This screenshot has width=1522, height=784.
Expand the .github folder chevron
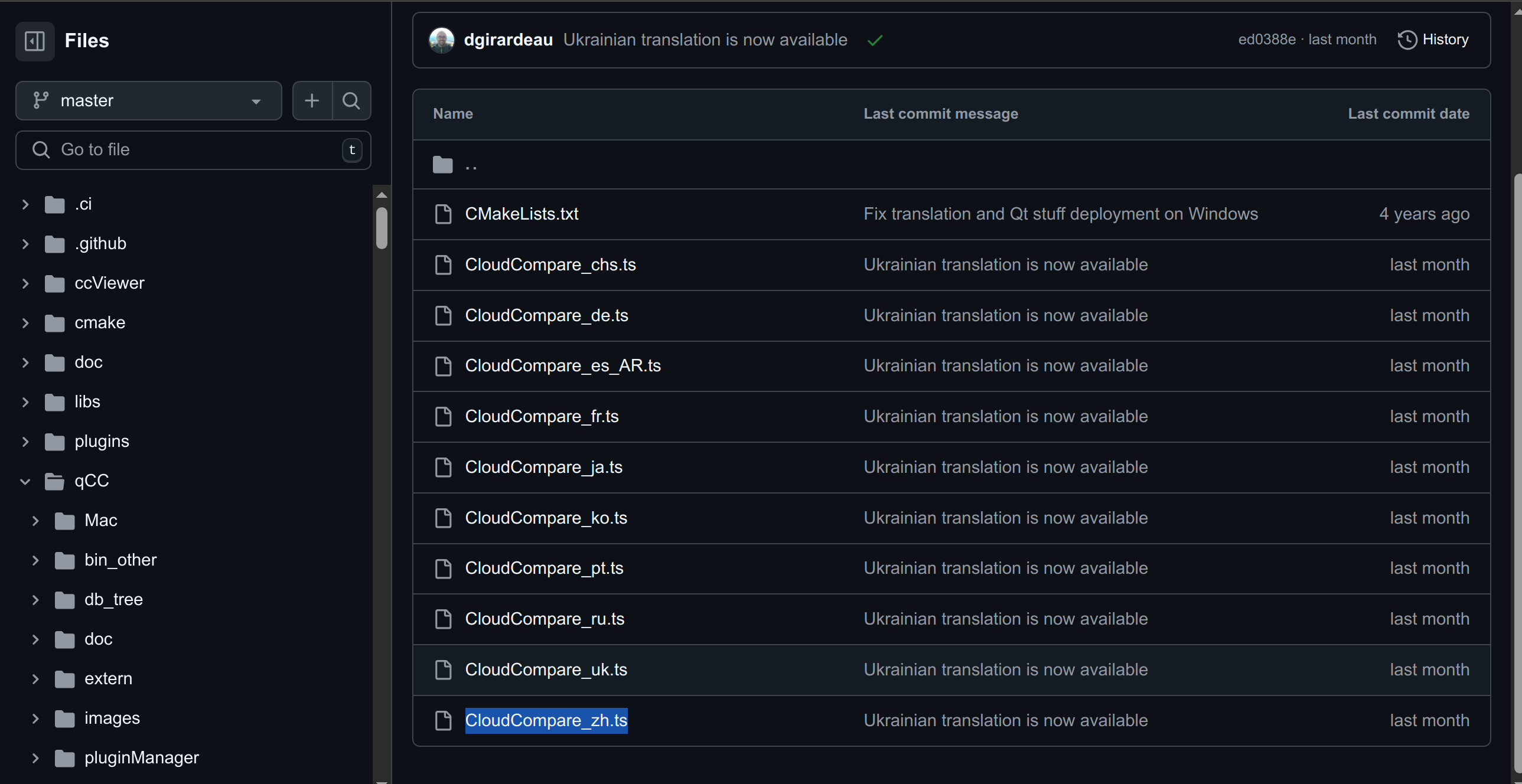pos(25,244)
